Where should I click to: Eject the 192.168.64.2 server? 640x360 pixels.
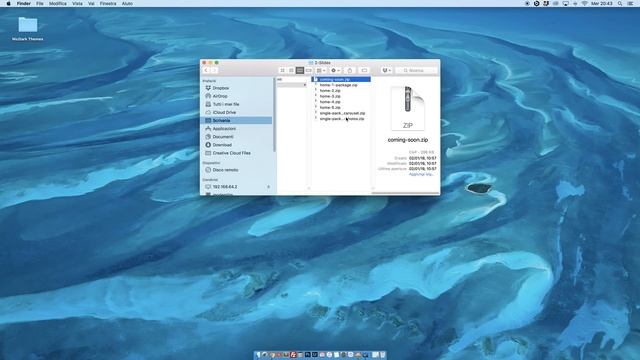pos(268,187)
